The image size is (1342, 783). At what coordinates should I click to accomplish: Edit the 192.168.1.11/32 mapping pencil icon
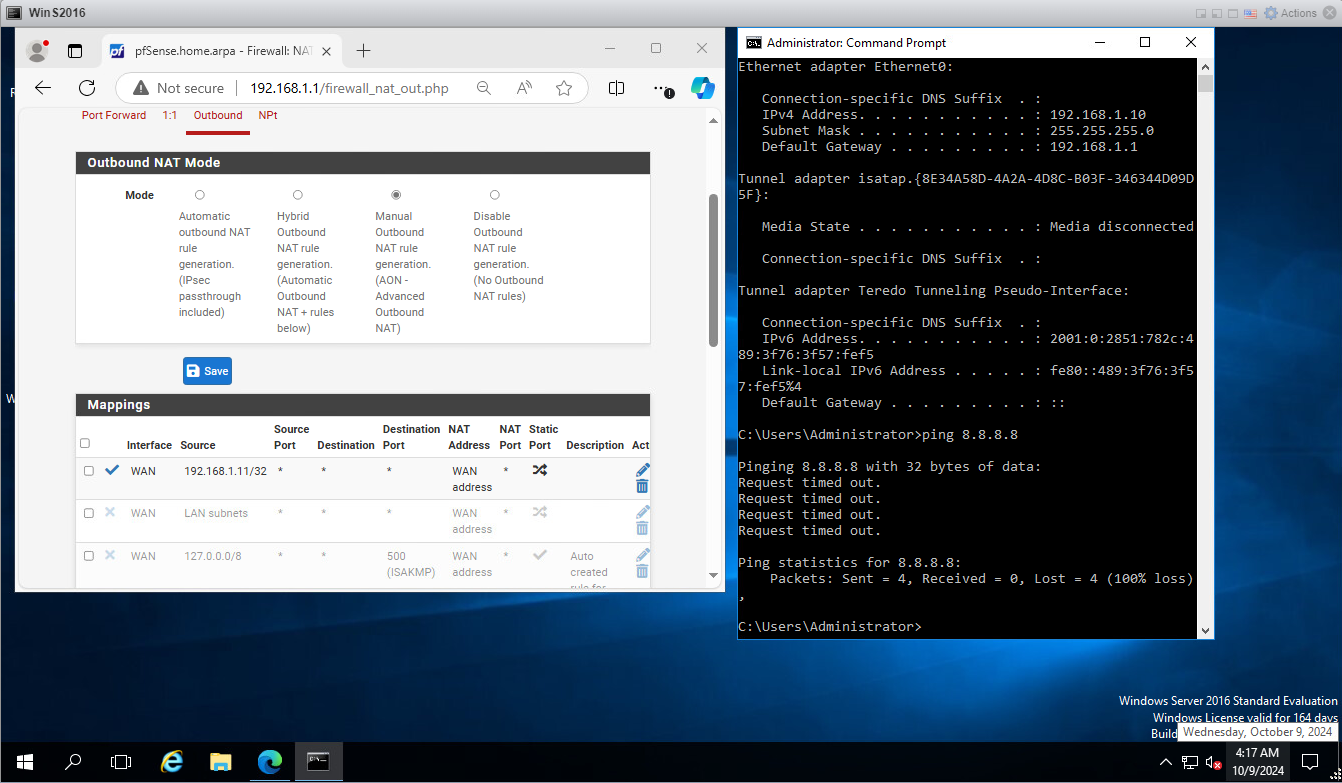click(642, 469)
